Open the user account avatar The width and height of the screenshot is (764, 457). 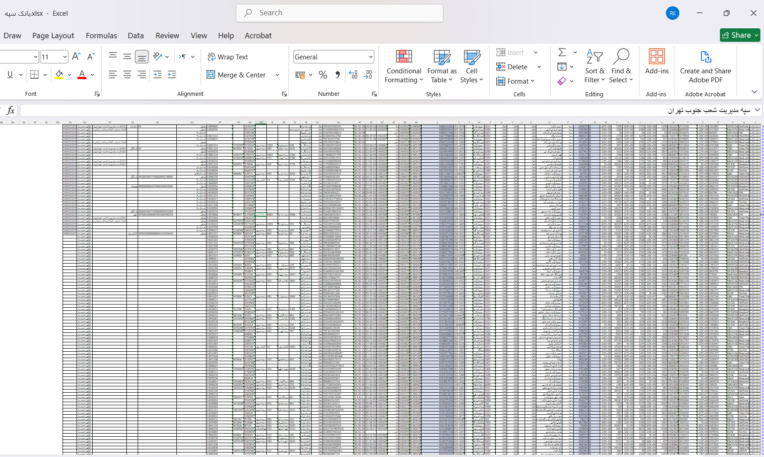[x=672, y=13]
